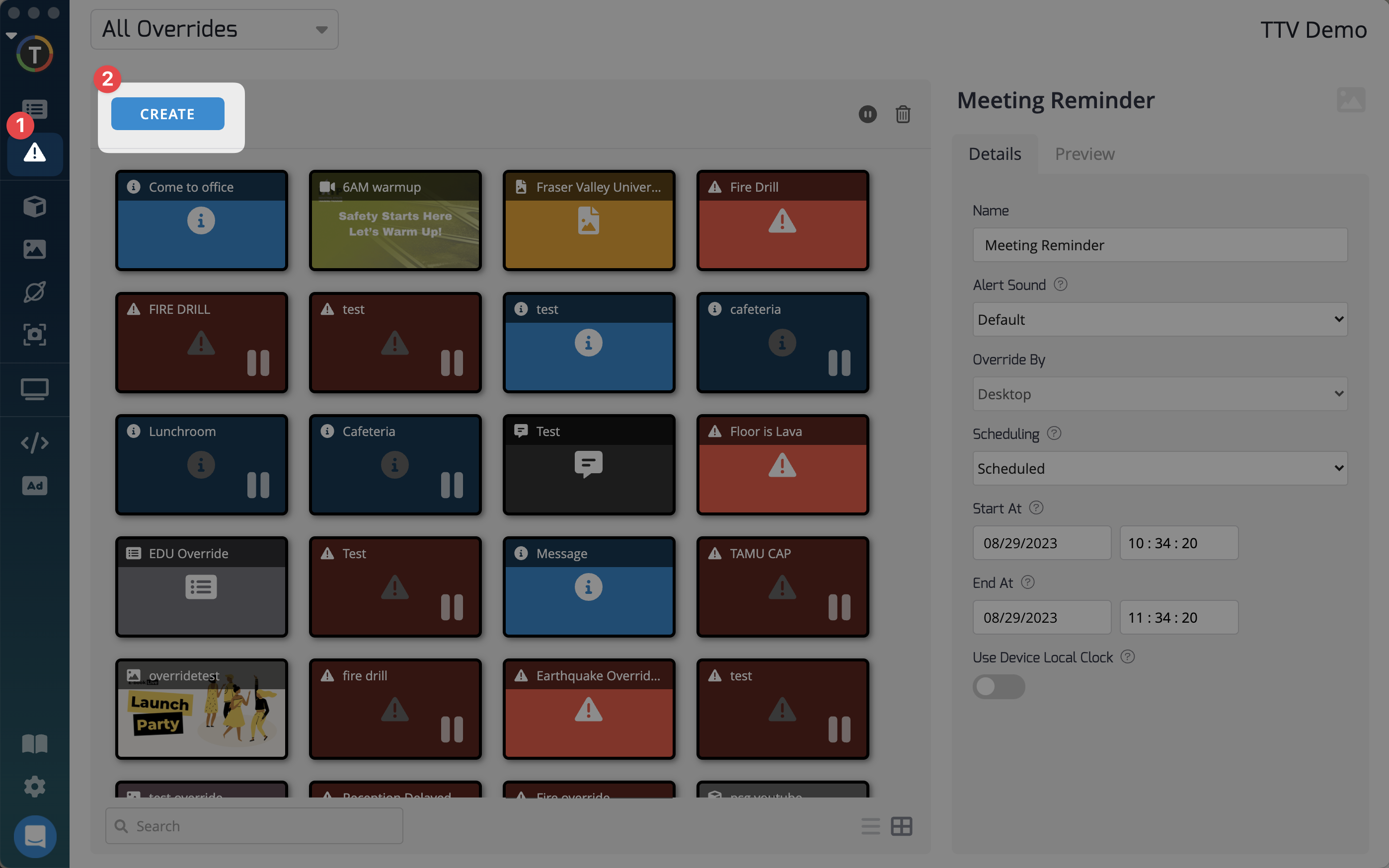Open the chat support bubble icon

pyautogui.click(x=34, y=836)
